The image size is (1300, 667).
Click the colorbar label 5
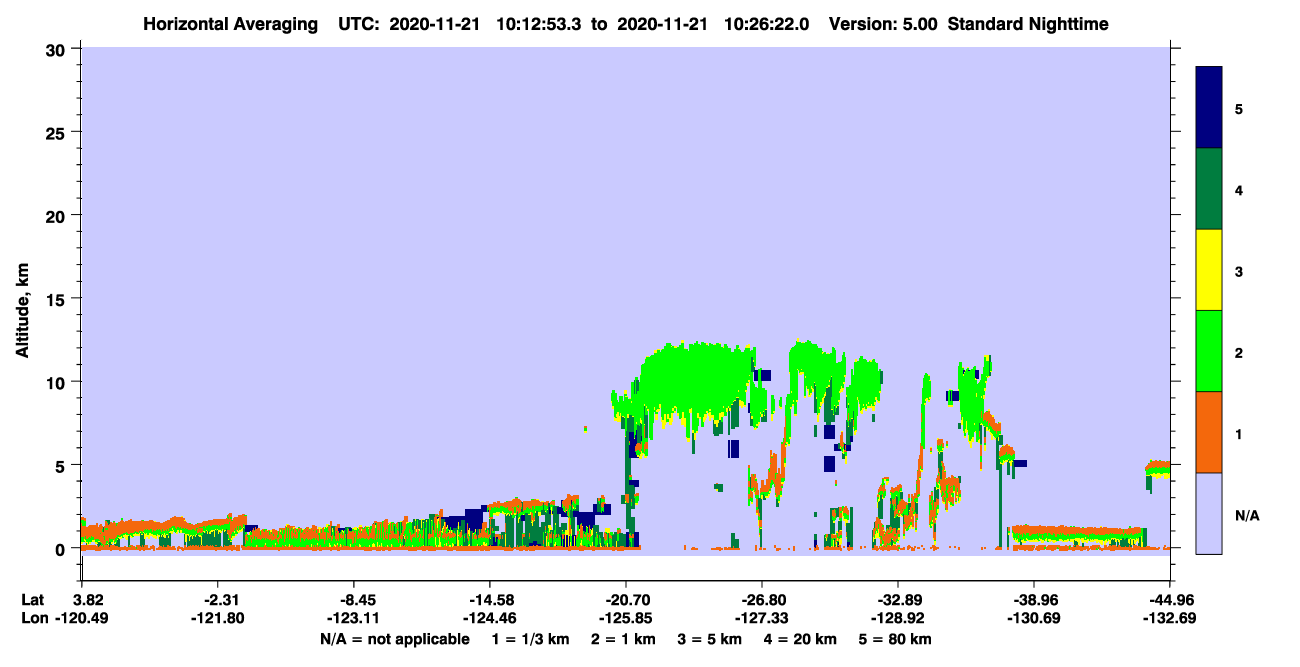point(1239,108)
